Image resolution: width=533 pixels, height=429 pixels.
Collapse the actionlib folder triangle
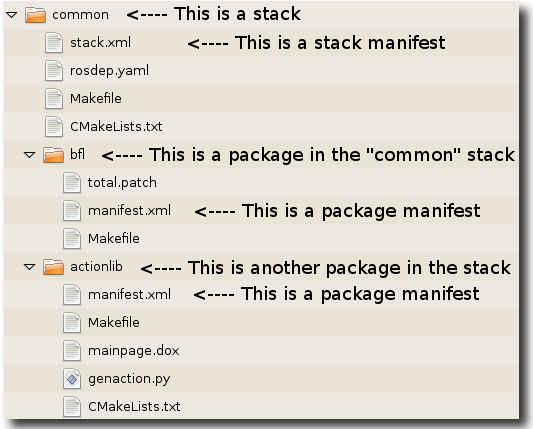(x=30, y=267)
